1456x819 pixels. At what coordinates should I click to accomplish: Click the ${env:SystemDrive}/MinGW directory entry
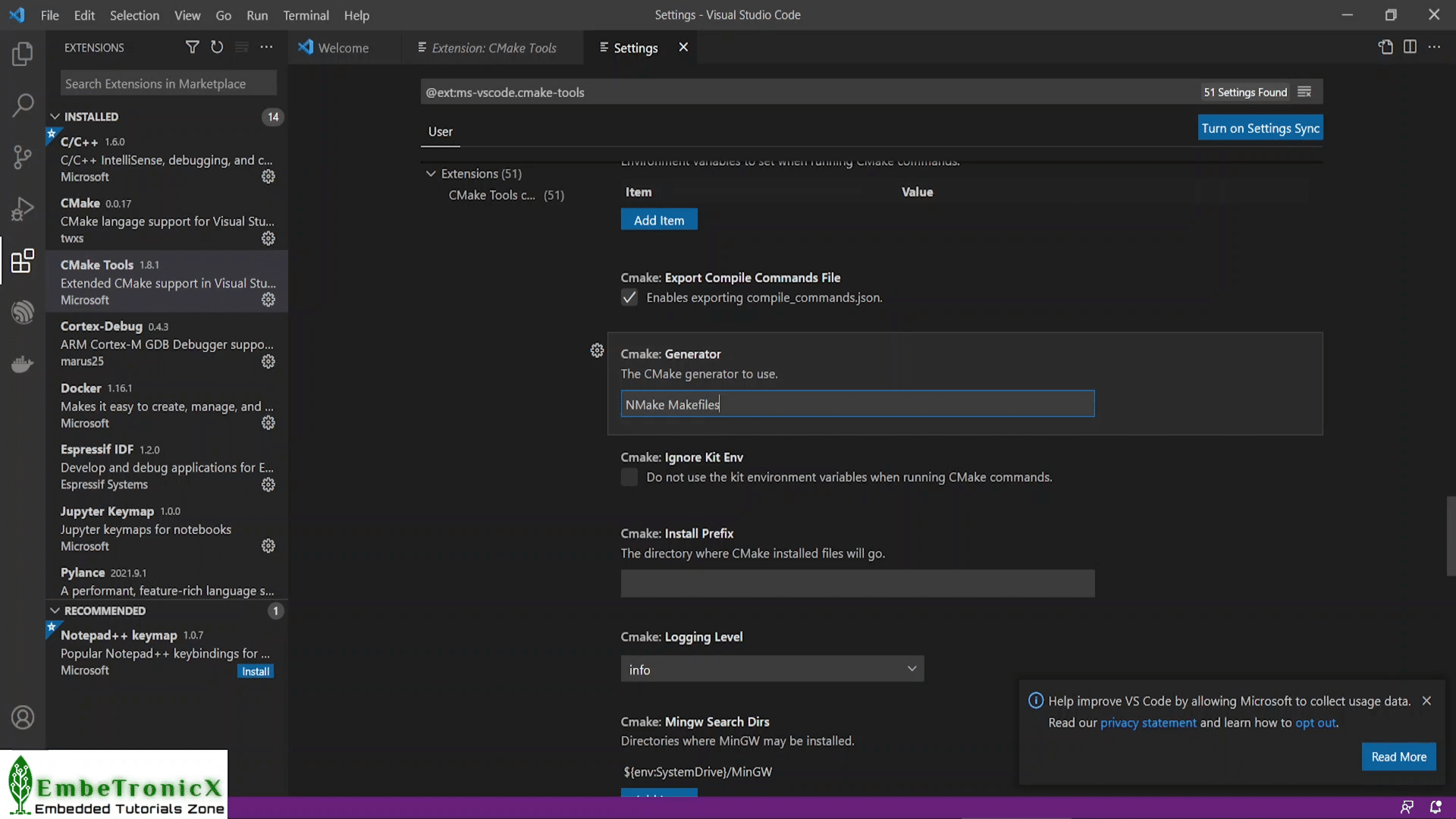tap(698, 772)
